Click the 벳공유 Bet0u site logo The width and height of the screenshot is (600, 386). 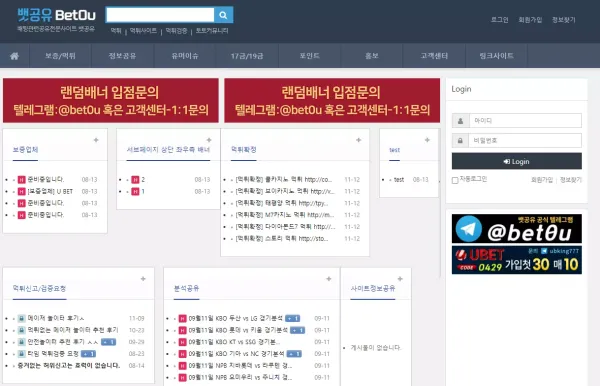(x=56, y=15)
